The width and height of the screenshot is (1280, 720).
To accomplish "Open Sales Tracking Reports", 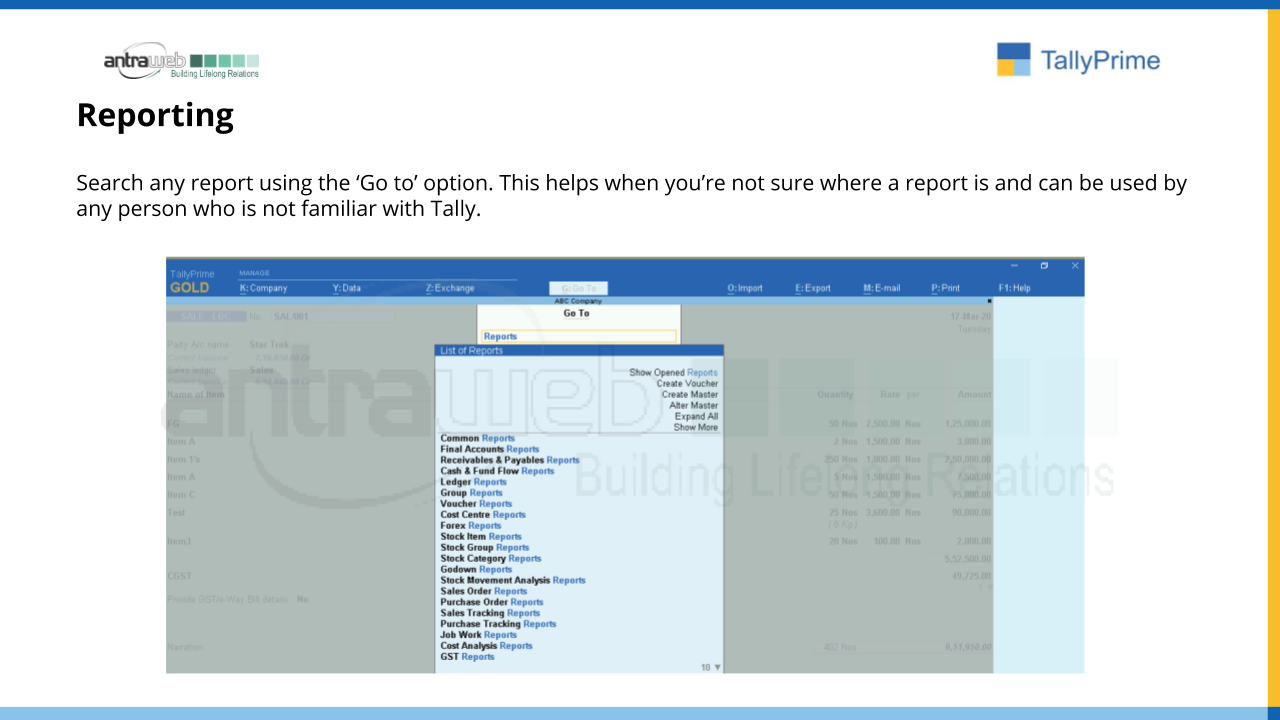I will click(x=490, y=613).
